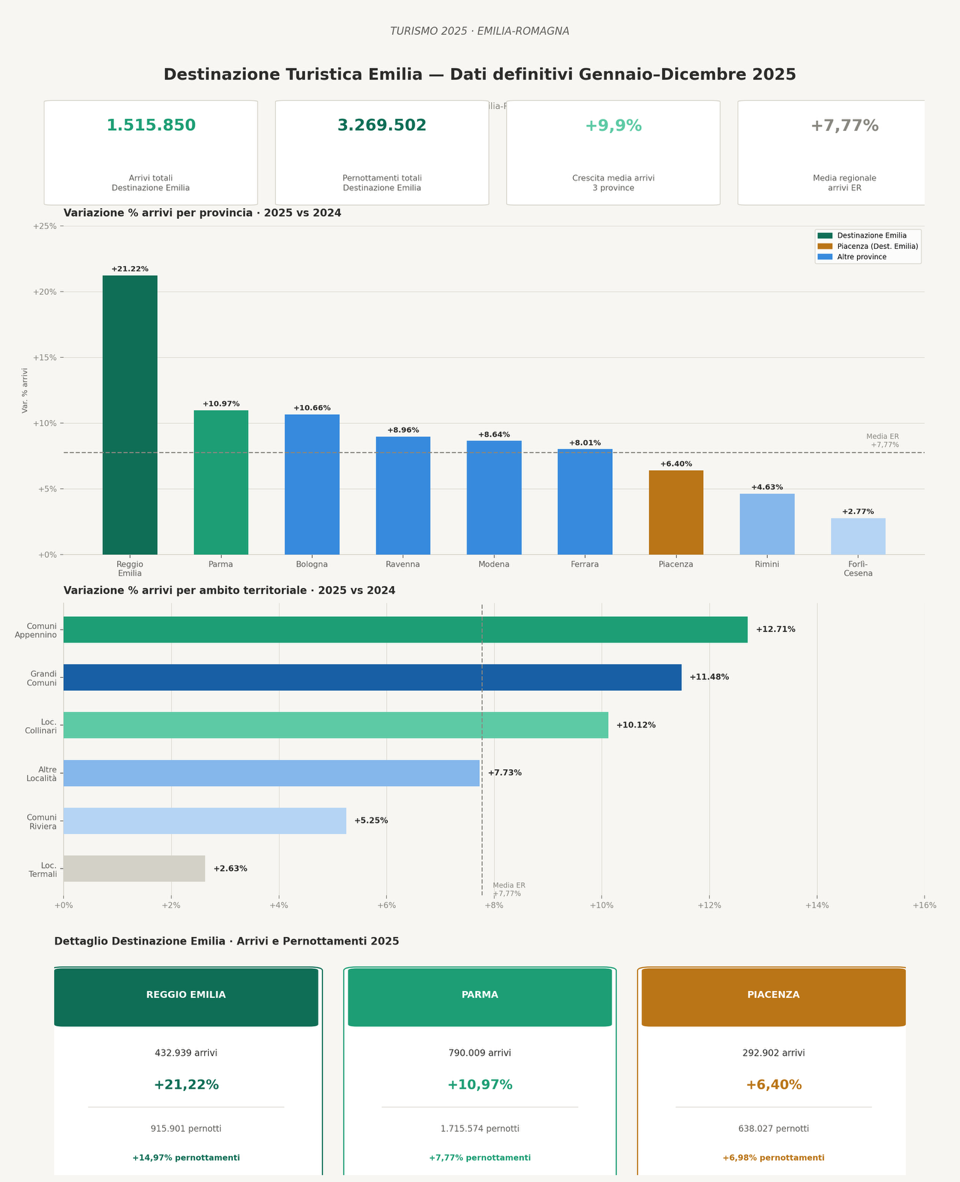
Task: Open the Pernottamenti totali 3.269.502 card
Action: click(382, 153)
